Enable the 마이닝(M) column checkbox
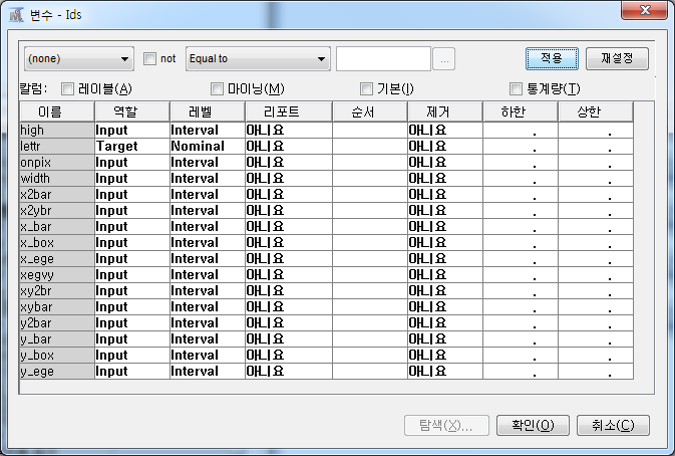 coord(217,89)
